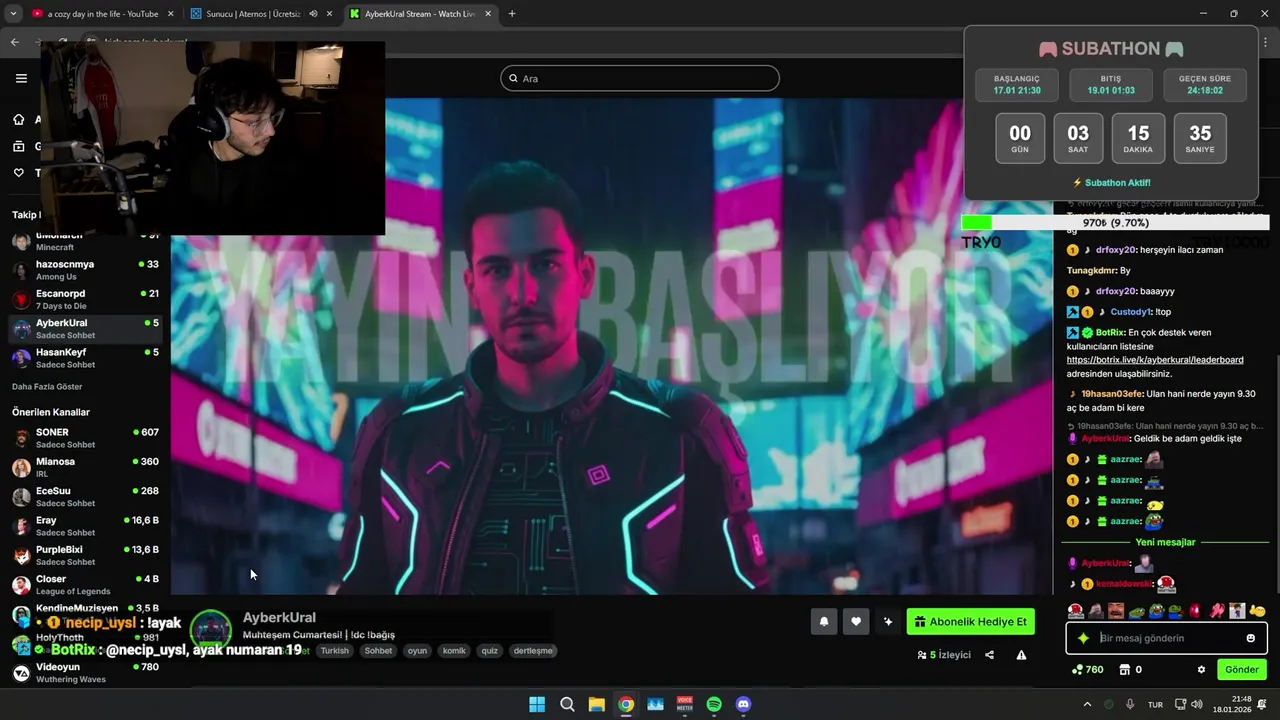Open HasanKeyf channel from sidebar
The width and height of the screenshot is (1280, 720).
pos(85,358)
